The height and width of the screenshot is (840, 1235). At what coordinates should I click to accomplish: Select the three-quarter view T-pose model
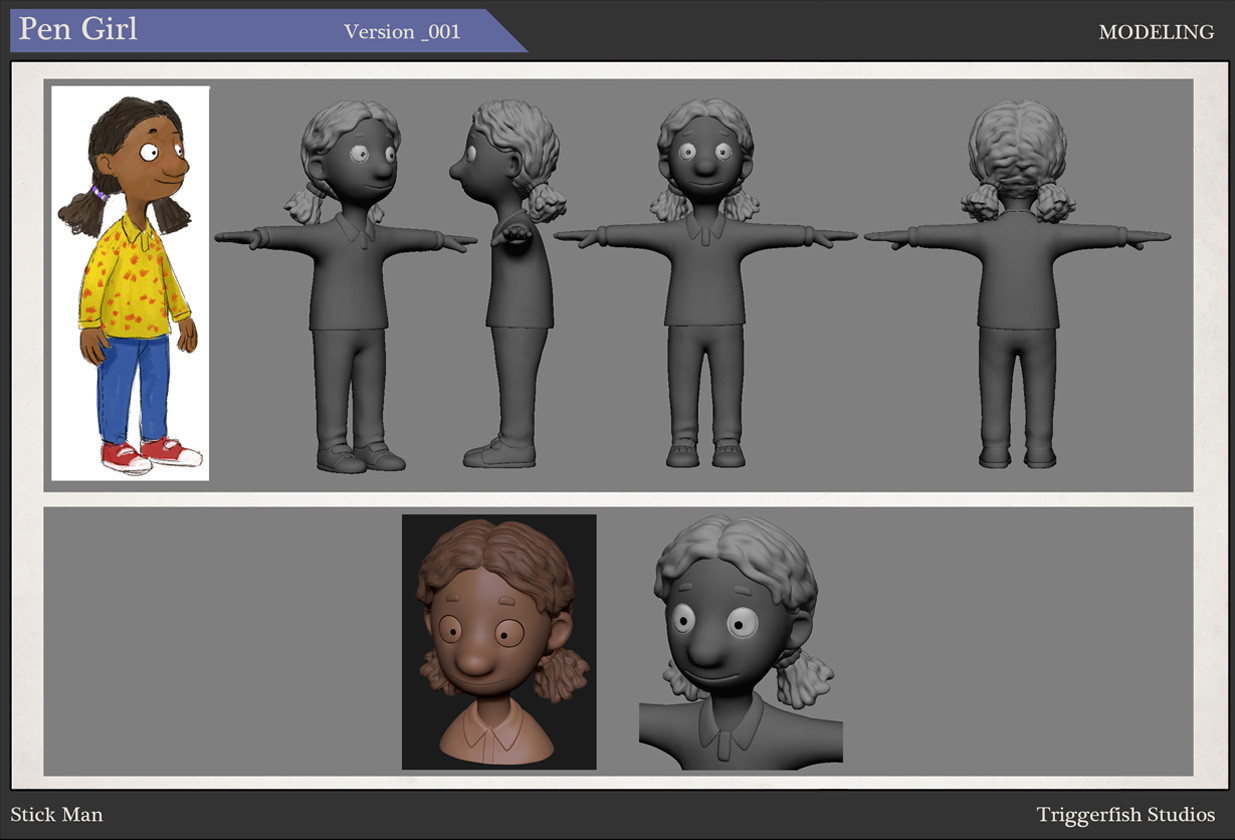click(346, 285)
